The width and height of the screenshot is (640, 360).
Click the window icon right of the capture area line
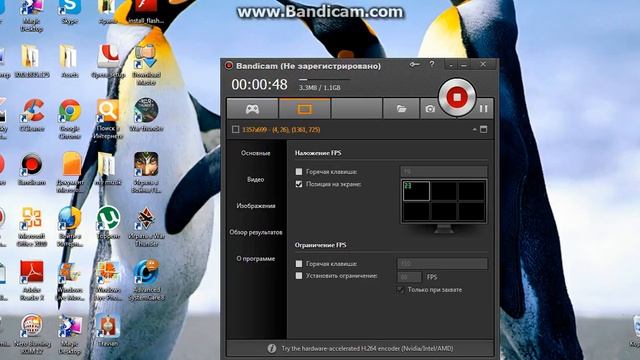pos(484,129)
